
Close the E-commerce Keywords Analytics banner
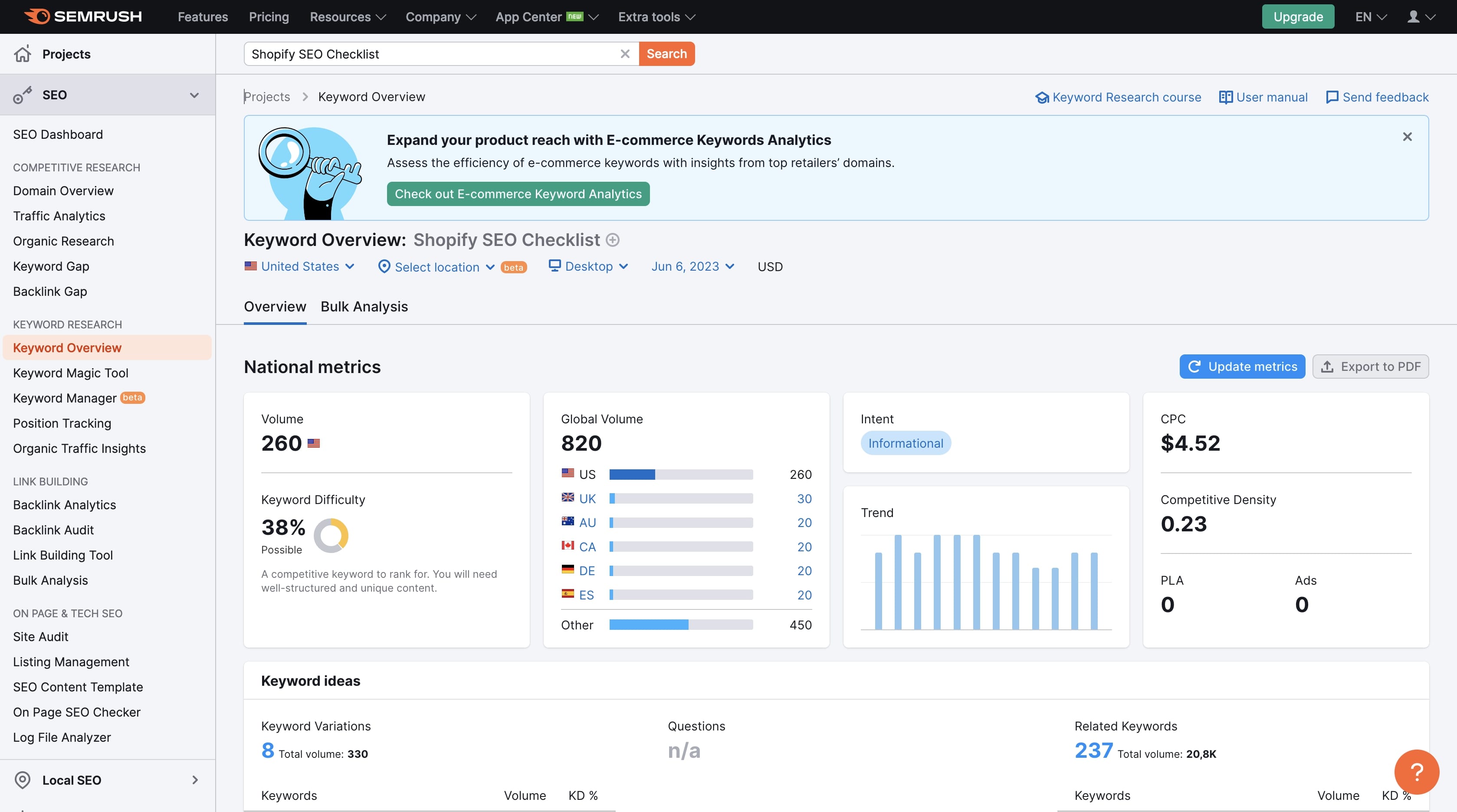point(1407,137)
